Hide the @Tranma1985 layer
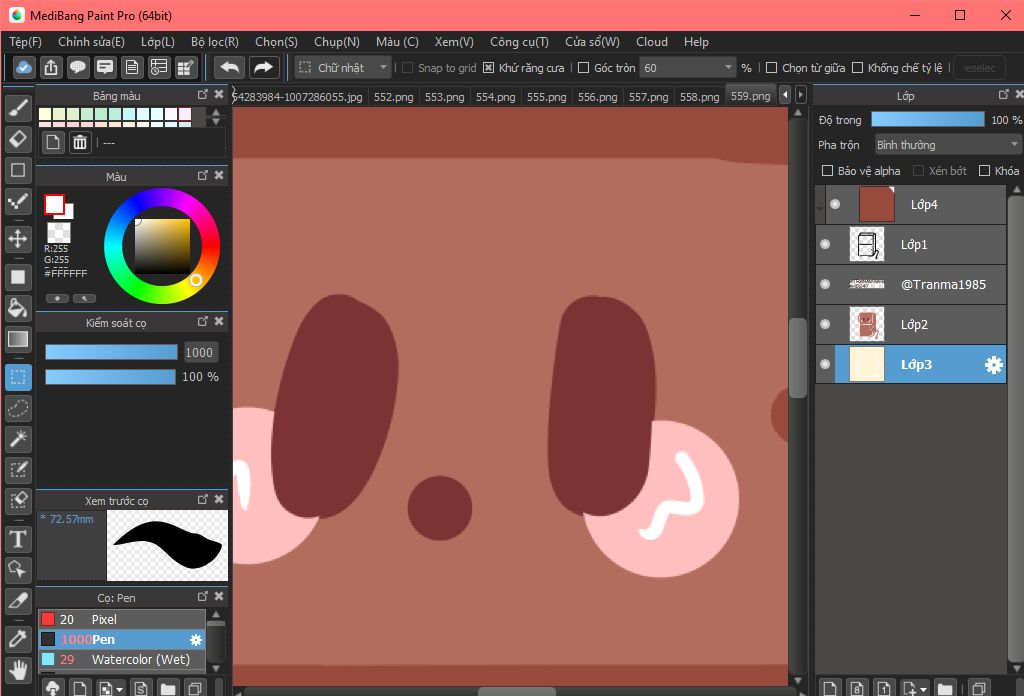This screenshot has width=1024, height=696. pyautogui.click(x=825, y=284)
